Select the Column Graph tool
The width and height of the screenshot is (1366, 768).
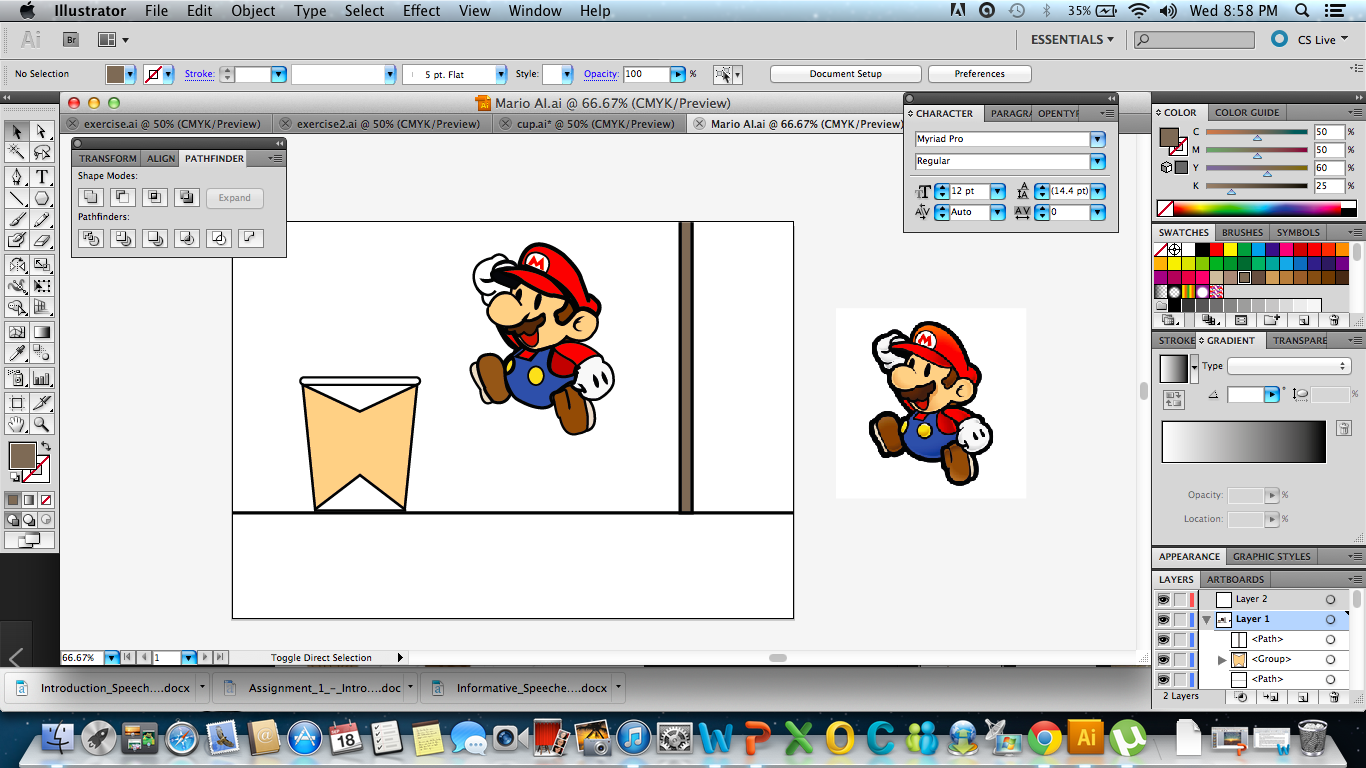[42, 378]
